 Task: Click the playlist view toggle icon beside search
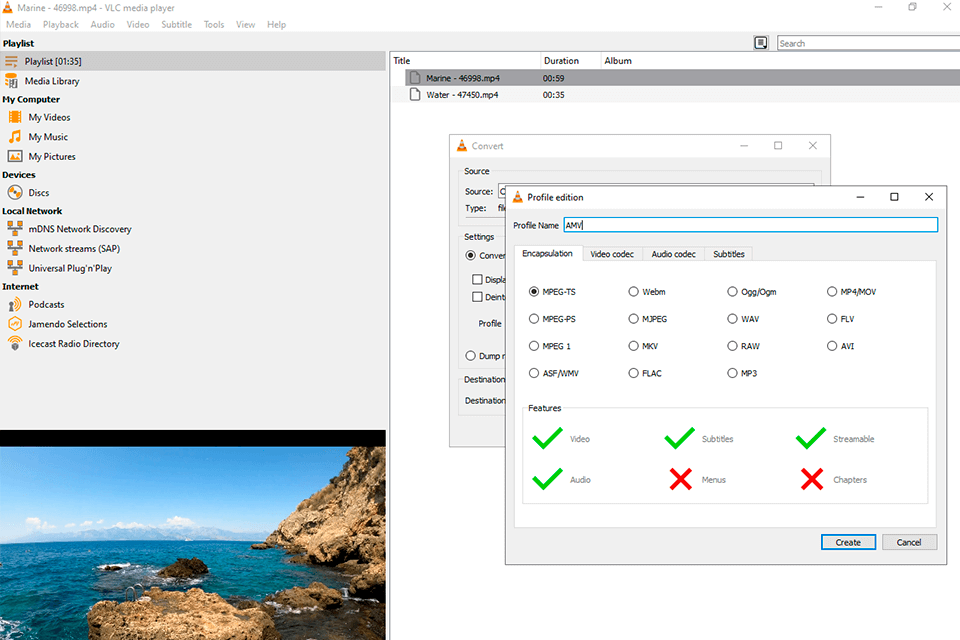pos(761,43)
